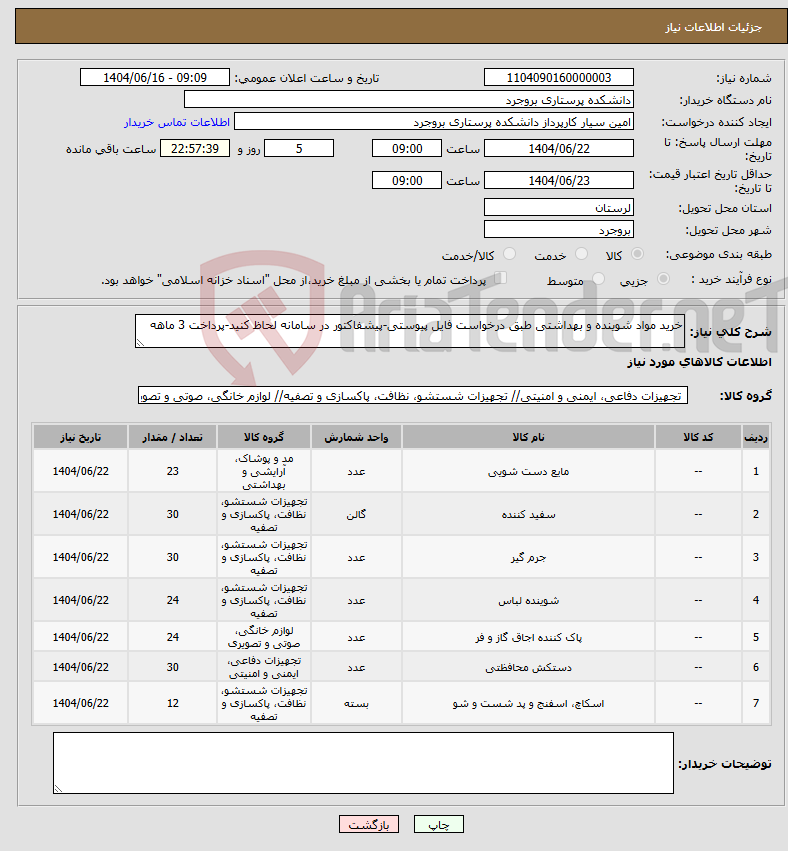The width and height of the screenshot is (788, 851).
Task: Click the کد کالا column header
Action: point(698,437)
